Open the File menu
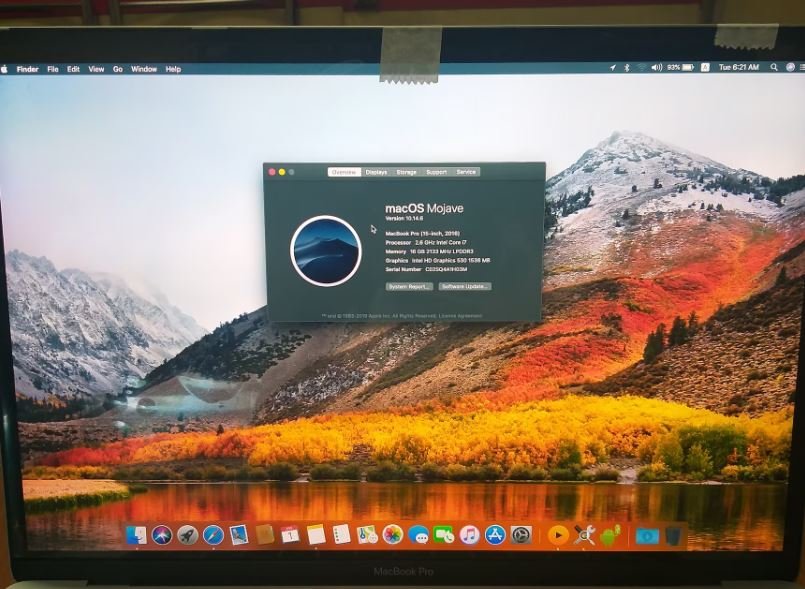The image size is (805, 589). pos(53,69)
